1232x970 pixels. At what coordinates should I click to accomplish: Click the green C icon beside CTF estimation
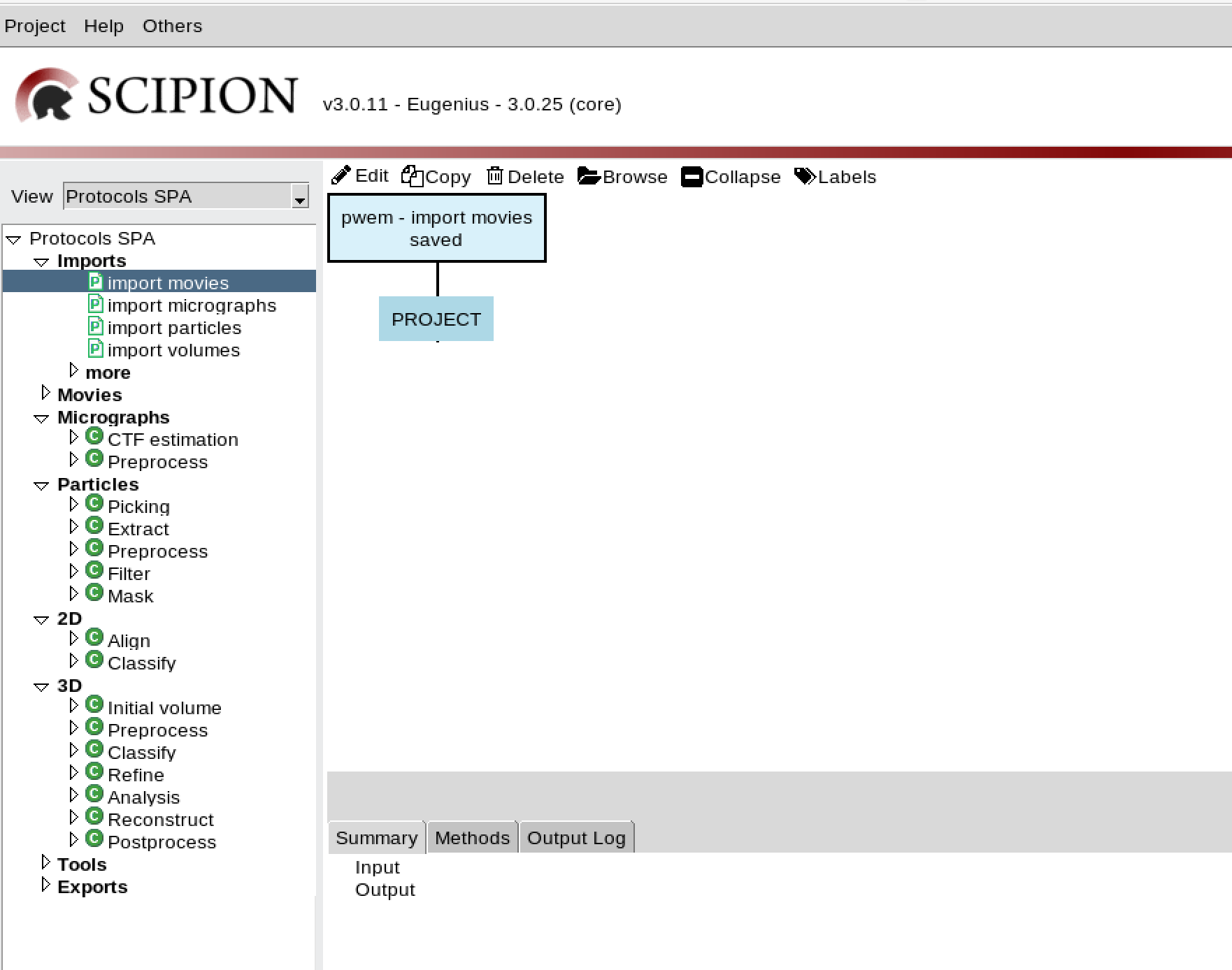[x=94, y=436]
